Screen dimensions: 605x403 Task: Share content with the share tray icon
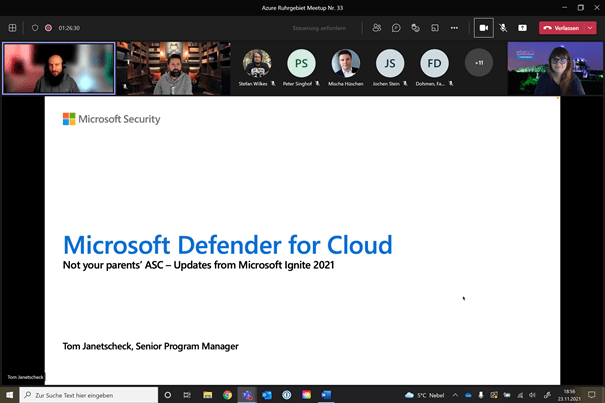[x=522, y=28]
